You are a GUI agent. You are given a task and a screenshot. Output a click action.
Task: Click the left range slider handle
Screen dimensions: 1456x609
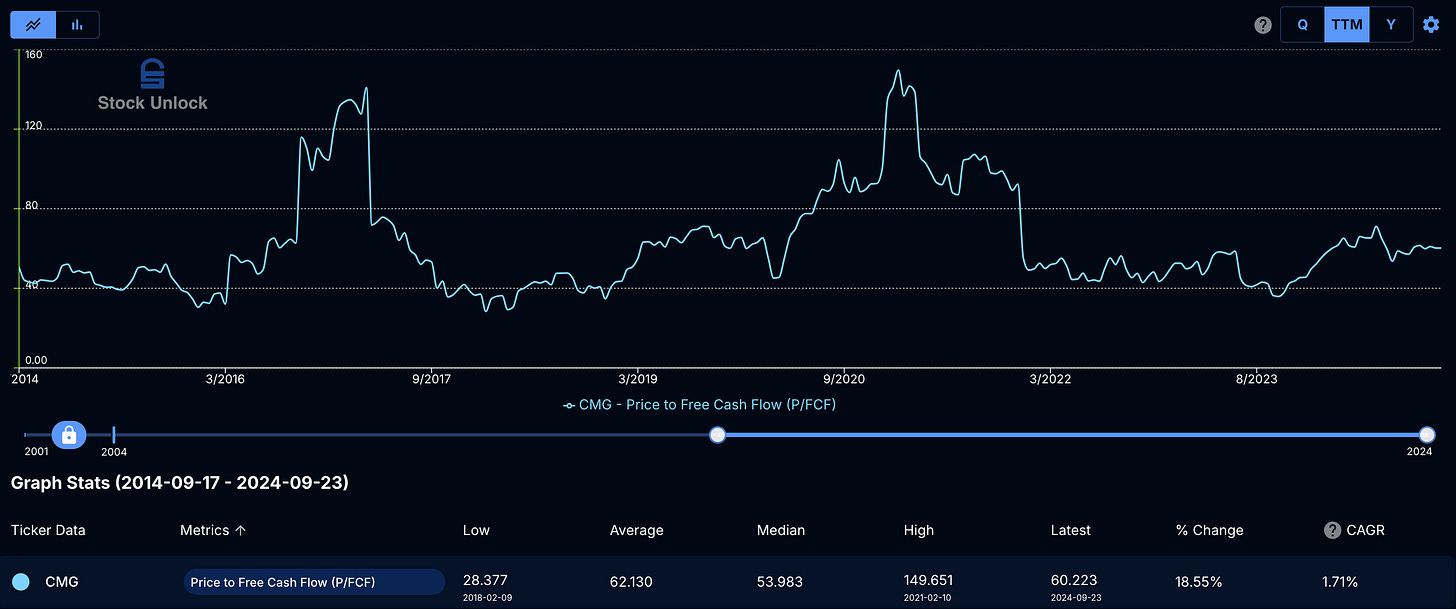pyautogui.click(x=717, y=435)
